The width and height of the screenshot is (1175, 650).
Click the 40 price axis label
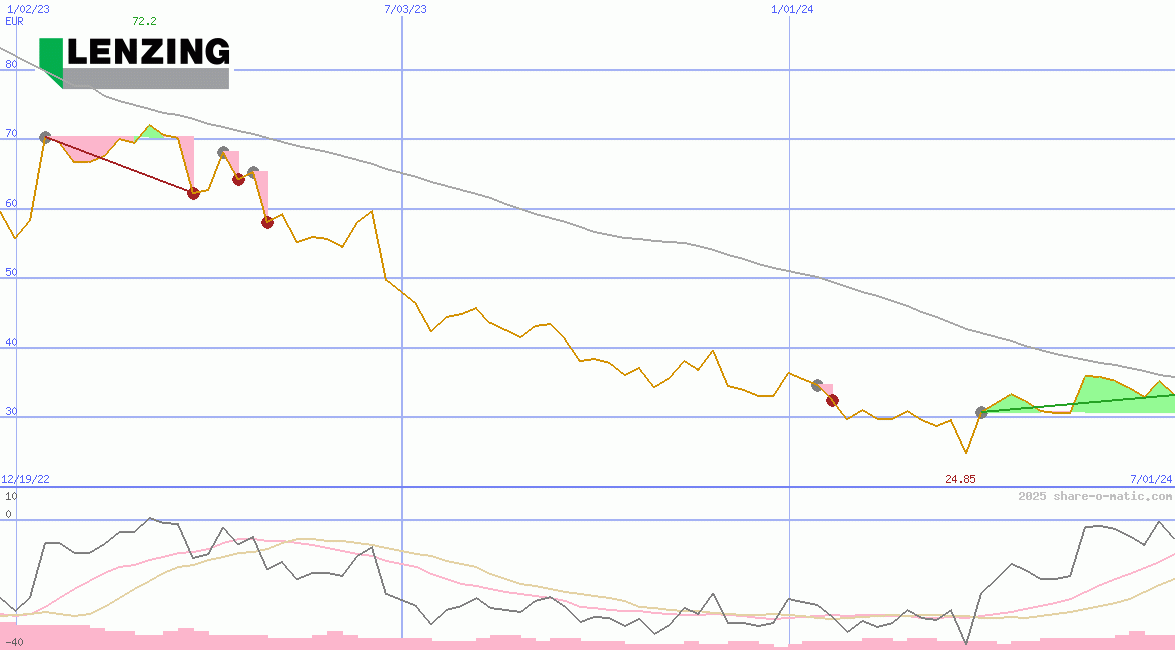pyautogui.click(x=11, y=342)
